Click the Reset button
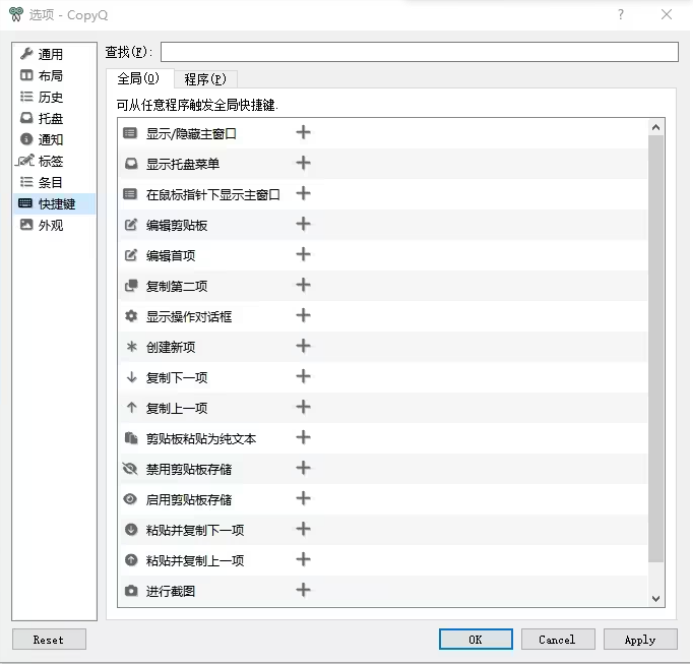The width and height of the screenshot is (693, 667). tap(49, 639)
